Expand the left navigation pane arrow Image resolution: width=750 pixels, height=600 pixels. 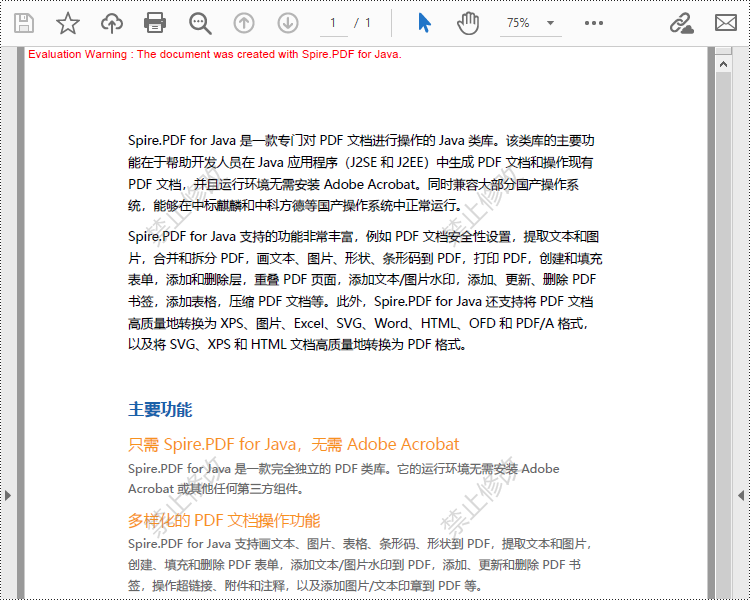[8, 495]
